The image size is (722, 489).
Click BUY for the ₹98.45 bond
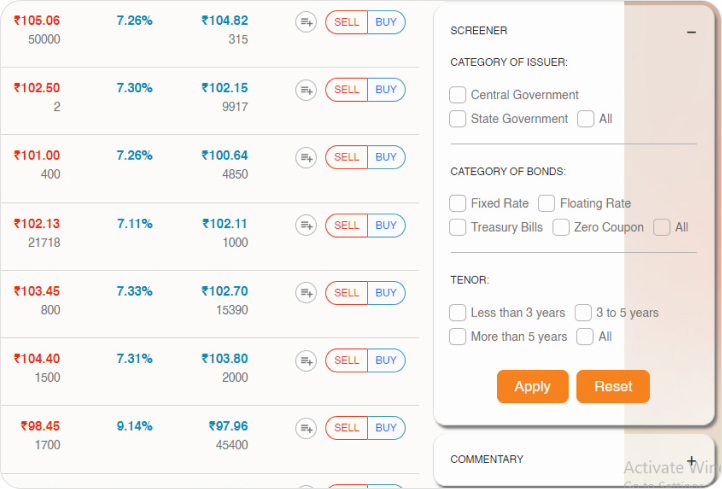[386, 428]
